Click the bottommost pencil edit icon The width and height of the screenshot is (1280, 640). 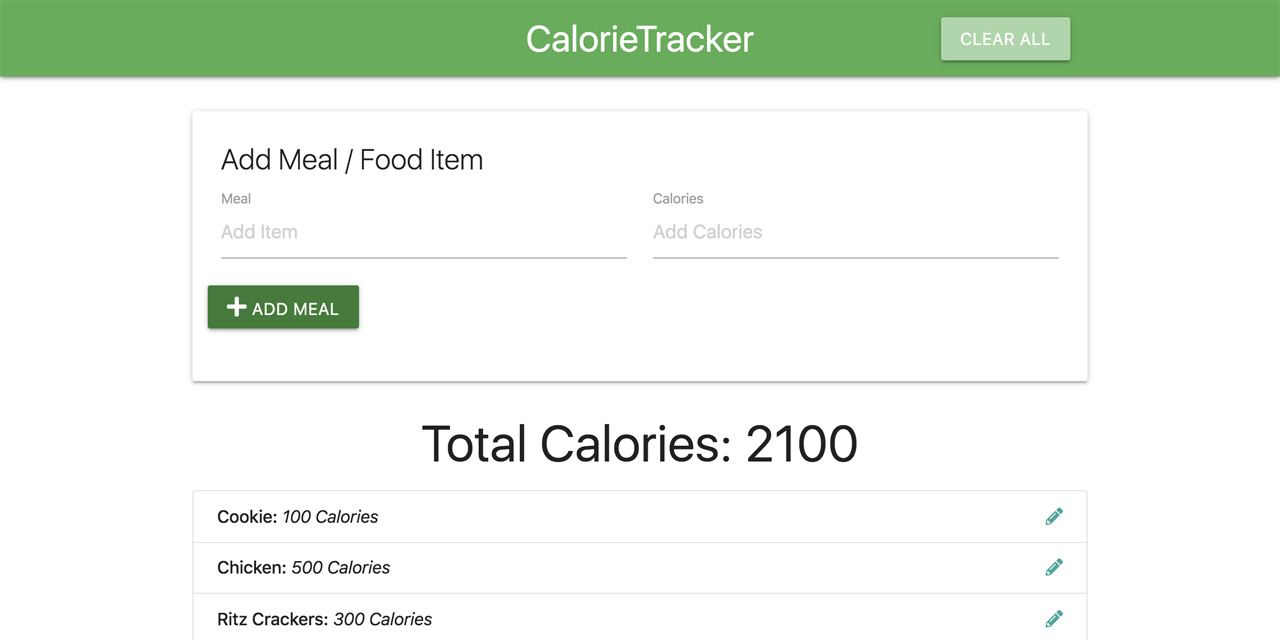coord(1054,618)
